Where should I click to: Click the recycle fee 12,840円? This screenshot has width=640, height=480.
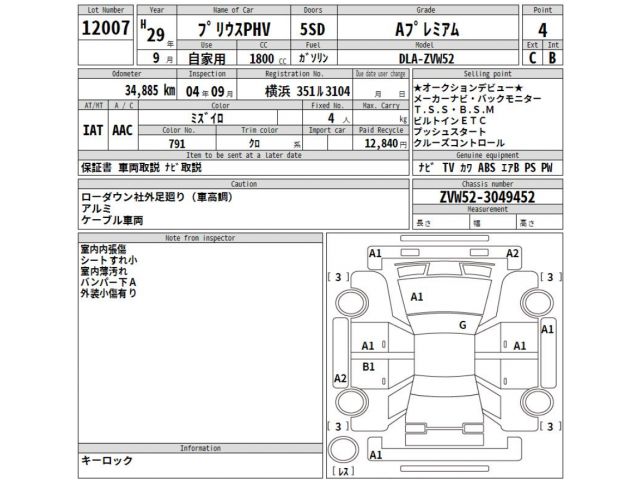[385, 143]
